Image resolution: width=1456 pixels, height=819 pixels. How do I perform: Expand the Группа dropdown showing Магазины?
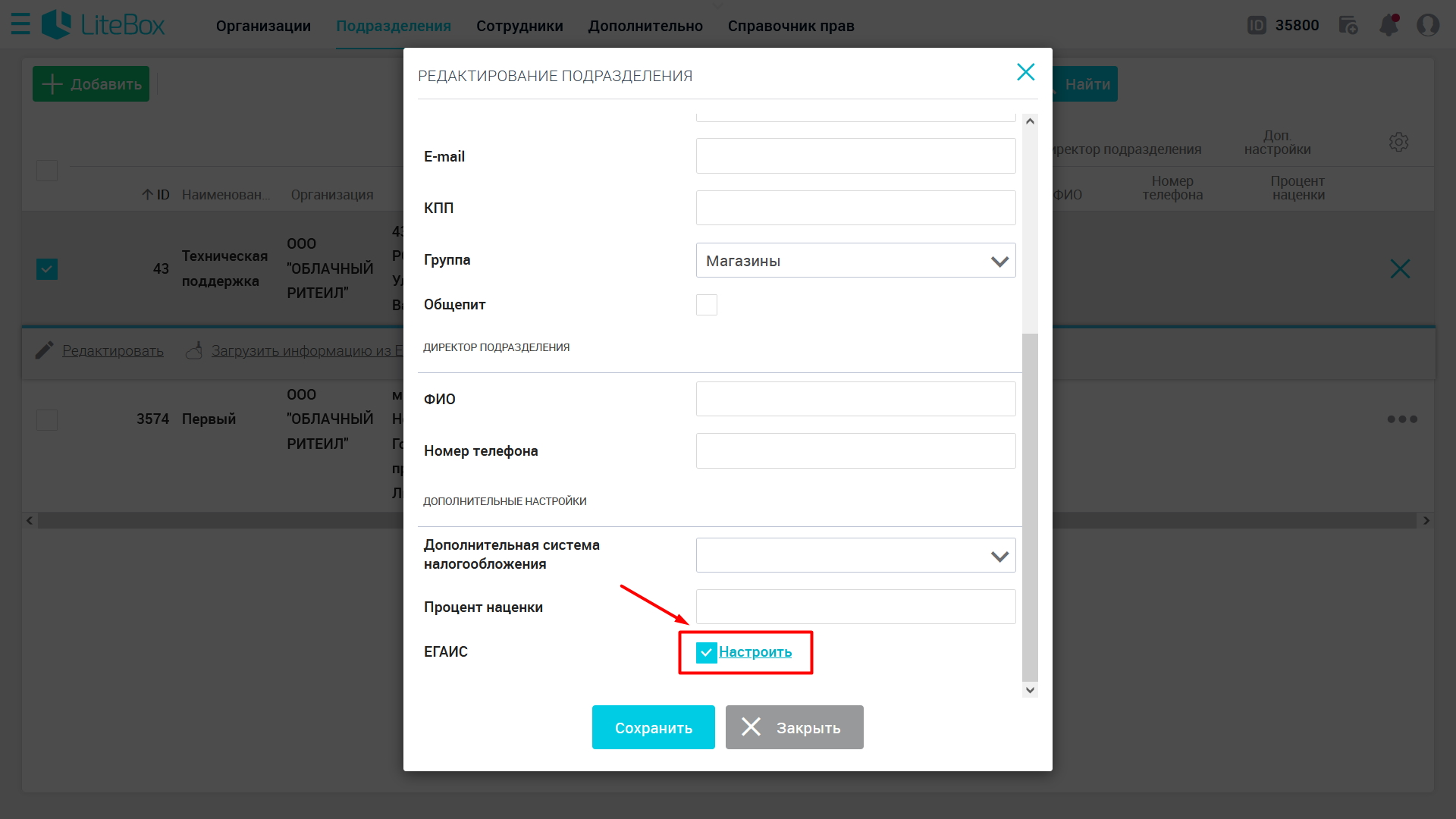coord(856,260)
